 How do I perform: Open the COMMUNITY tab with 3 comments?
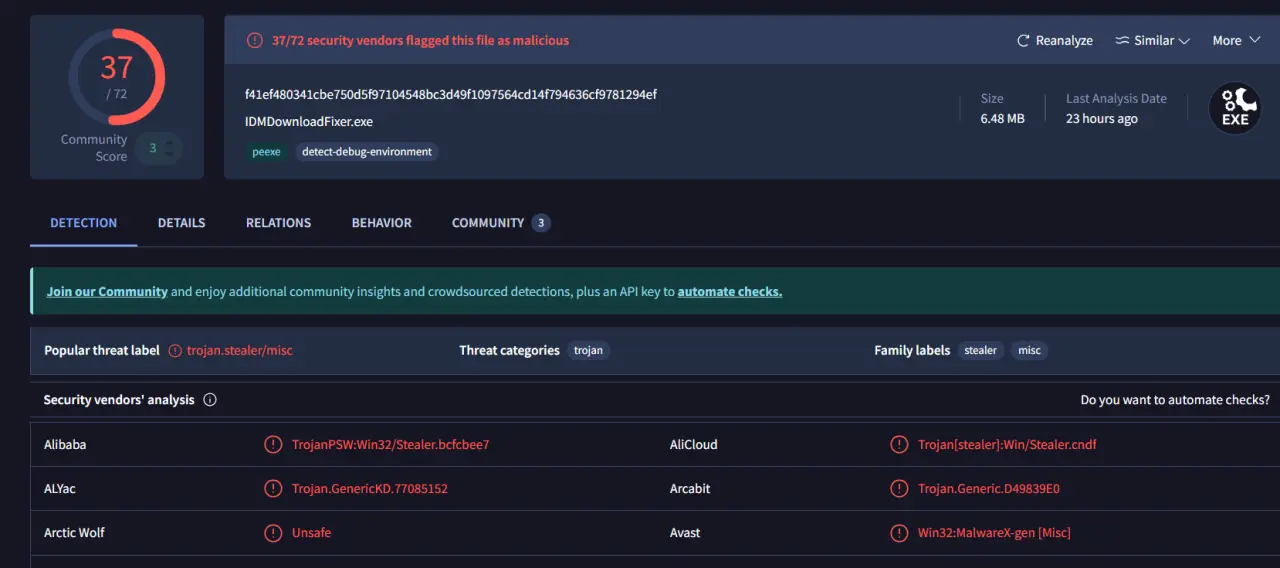point(501,223)
